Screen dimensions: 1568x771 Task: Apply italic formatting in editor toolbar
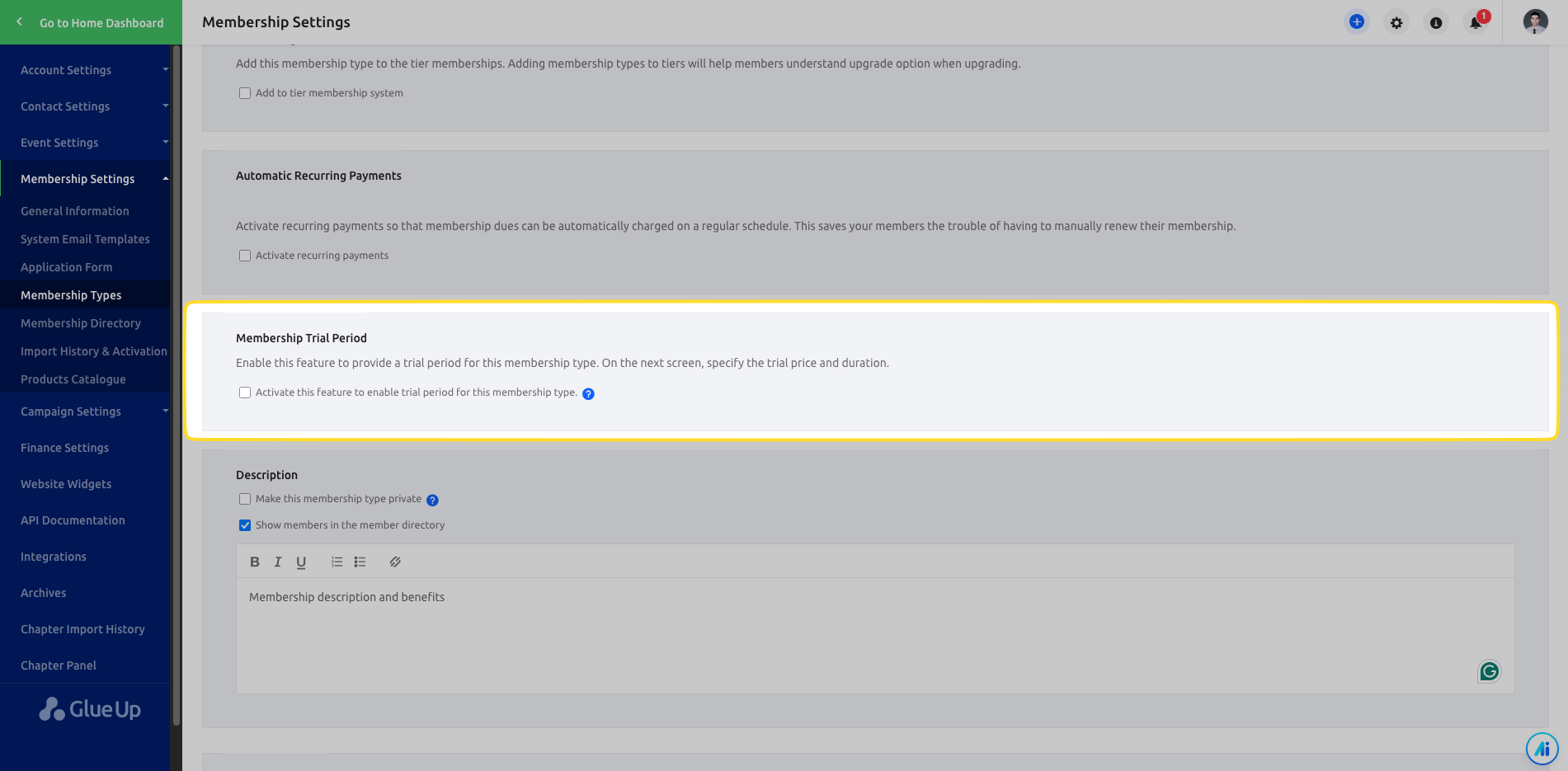[278, 562]
